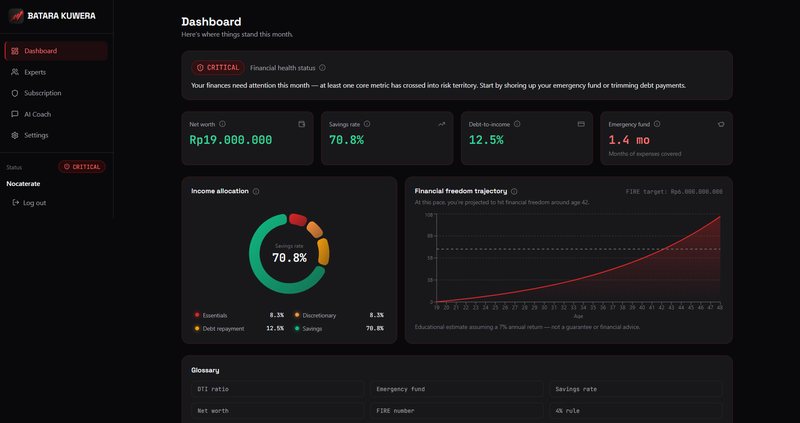
Task: Click info icon next to Emergency fund
Action: (657, 124)
